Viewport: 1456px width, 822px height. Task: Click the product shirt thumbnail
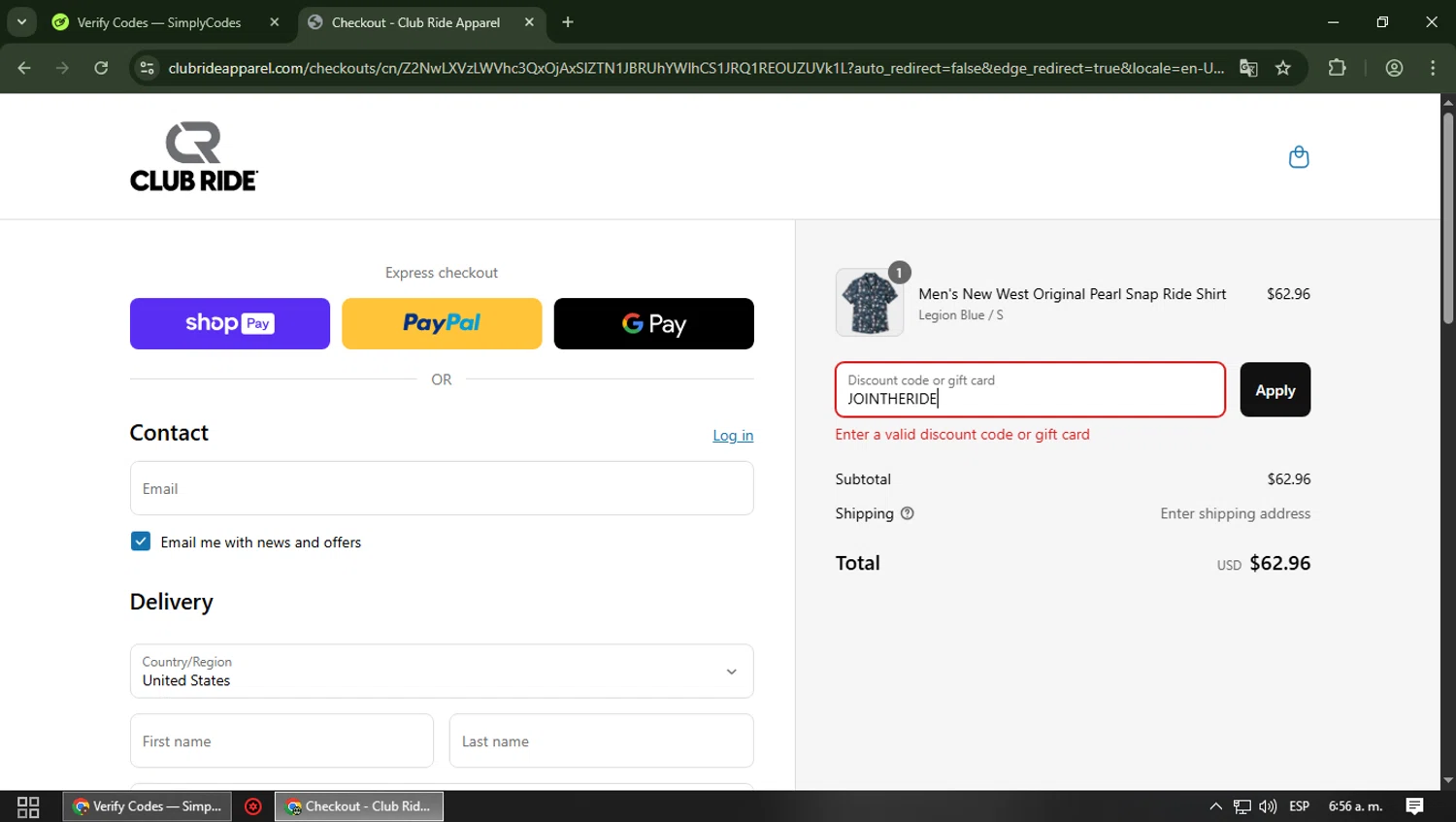point(870,303)
